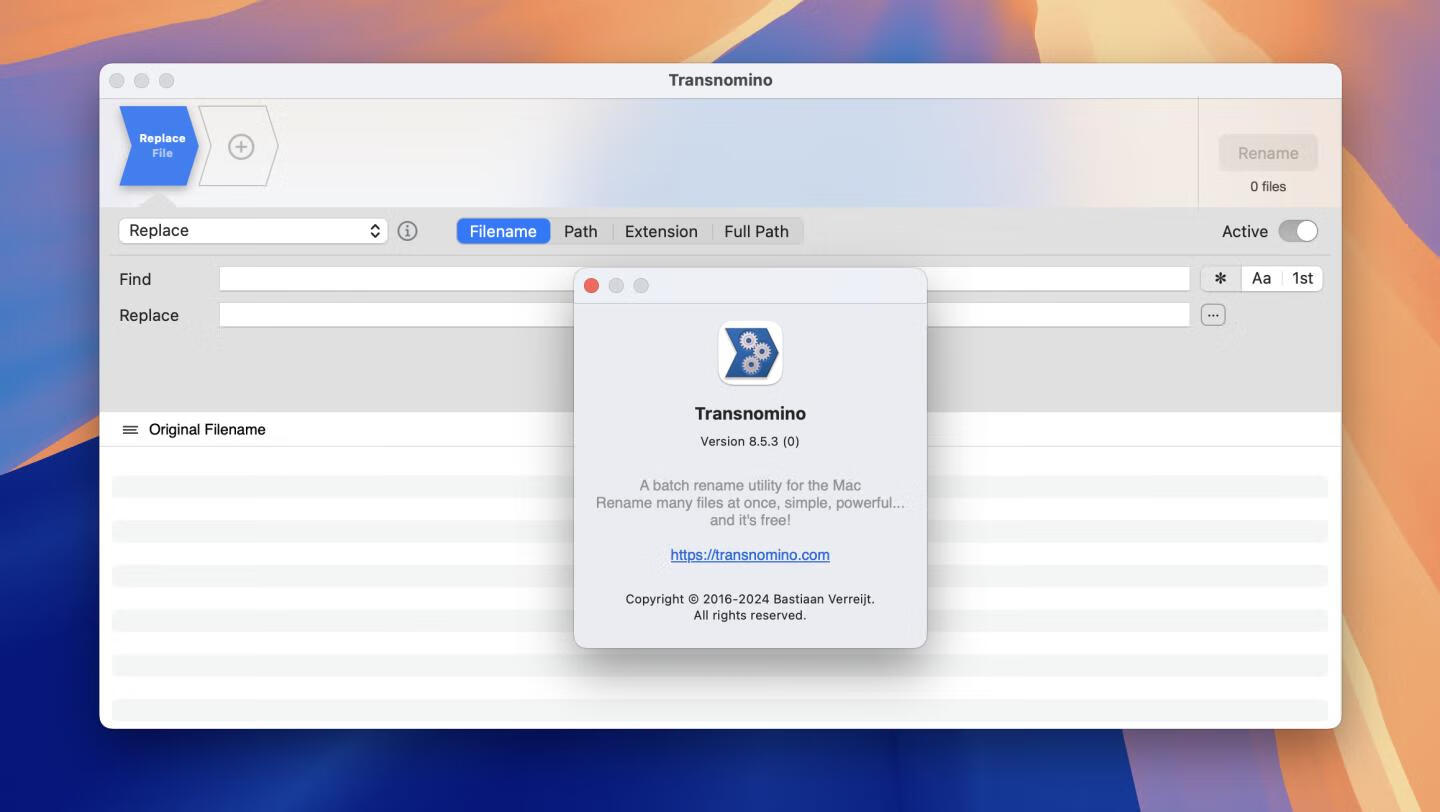Open the transnomino.com link
The height and width of the screenshot is (812, 1440).
point(750,555)
